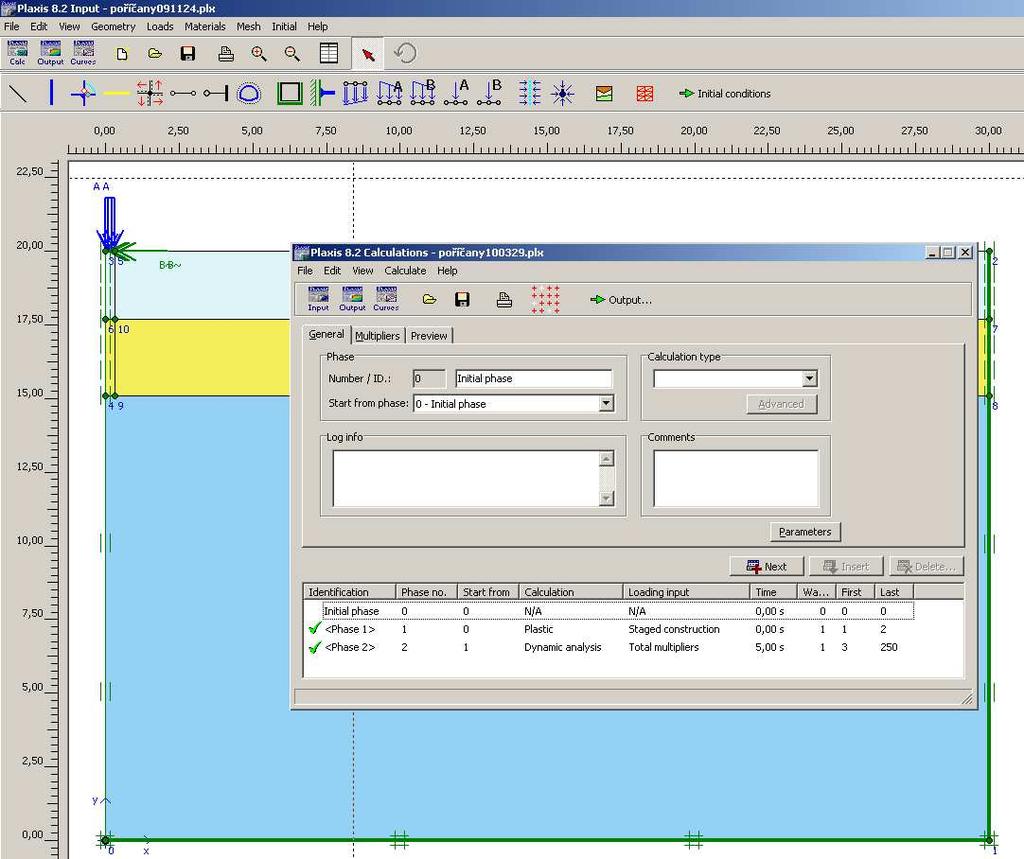Open Mesh menu in Input window
The width and height of the screenshot is (1024, 859).
248,26
